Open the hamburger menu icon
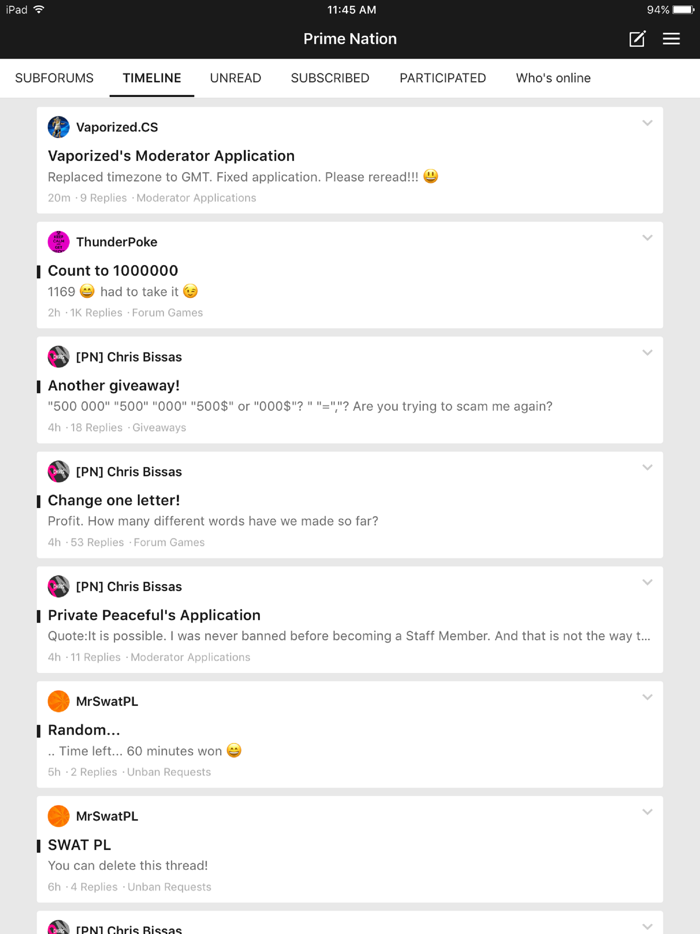The image size is (700, 934). pyautogui.click(x=671, y=39)
